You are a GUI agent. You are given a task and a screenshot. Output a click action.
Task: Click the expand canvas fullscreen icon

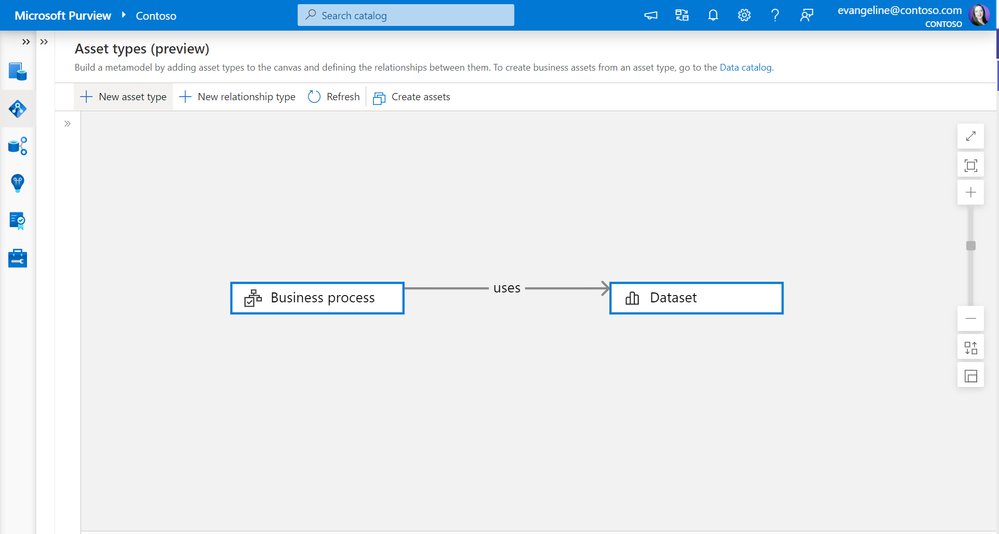point(970,136)
